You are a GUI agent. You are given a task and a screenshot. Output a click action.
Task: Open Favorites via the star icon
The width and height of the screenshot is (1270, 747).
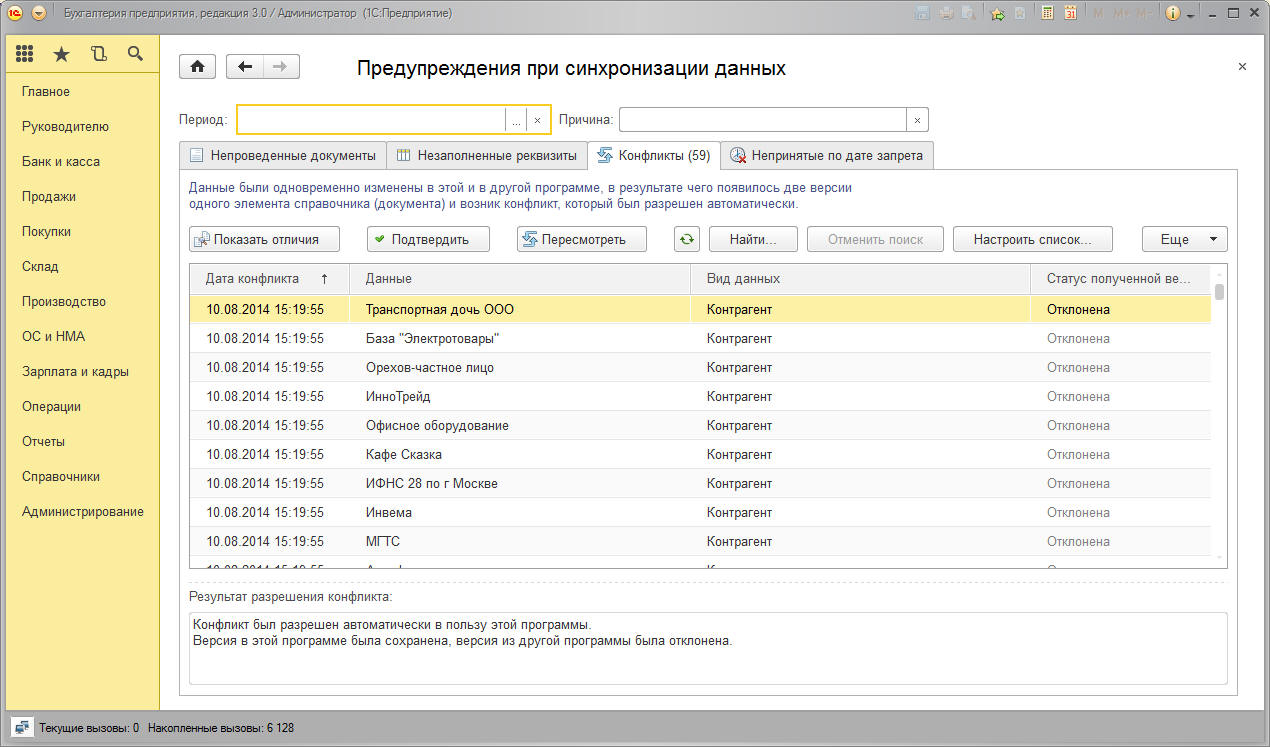(x=61, y=54)
